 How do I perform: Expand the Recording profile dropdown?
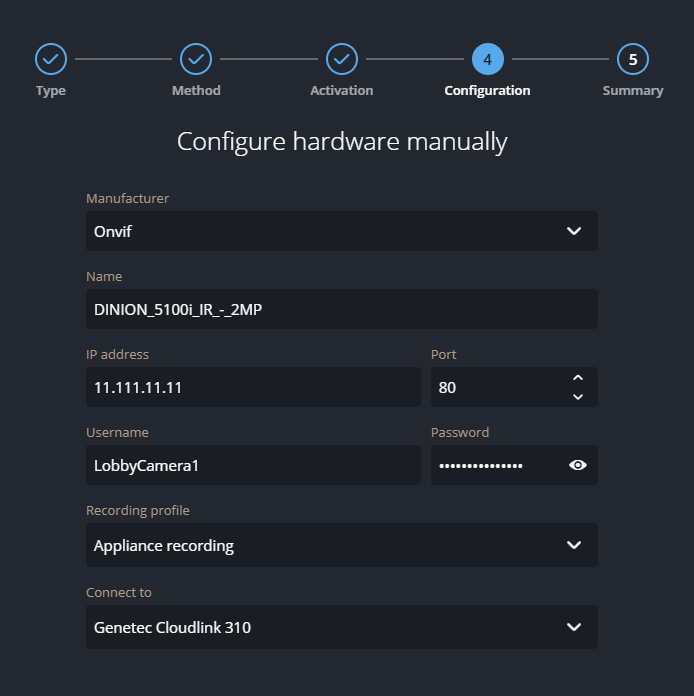point(341,545)
